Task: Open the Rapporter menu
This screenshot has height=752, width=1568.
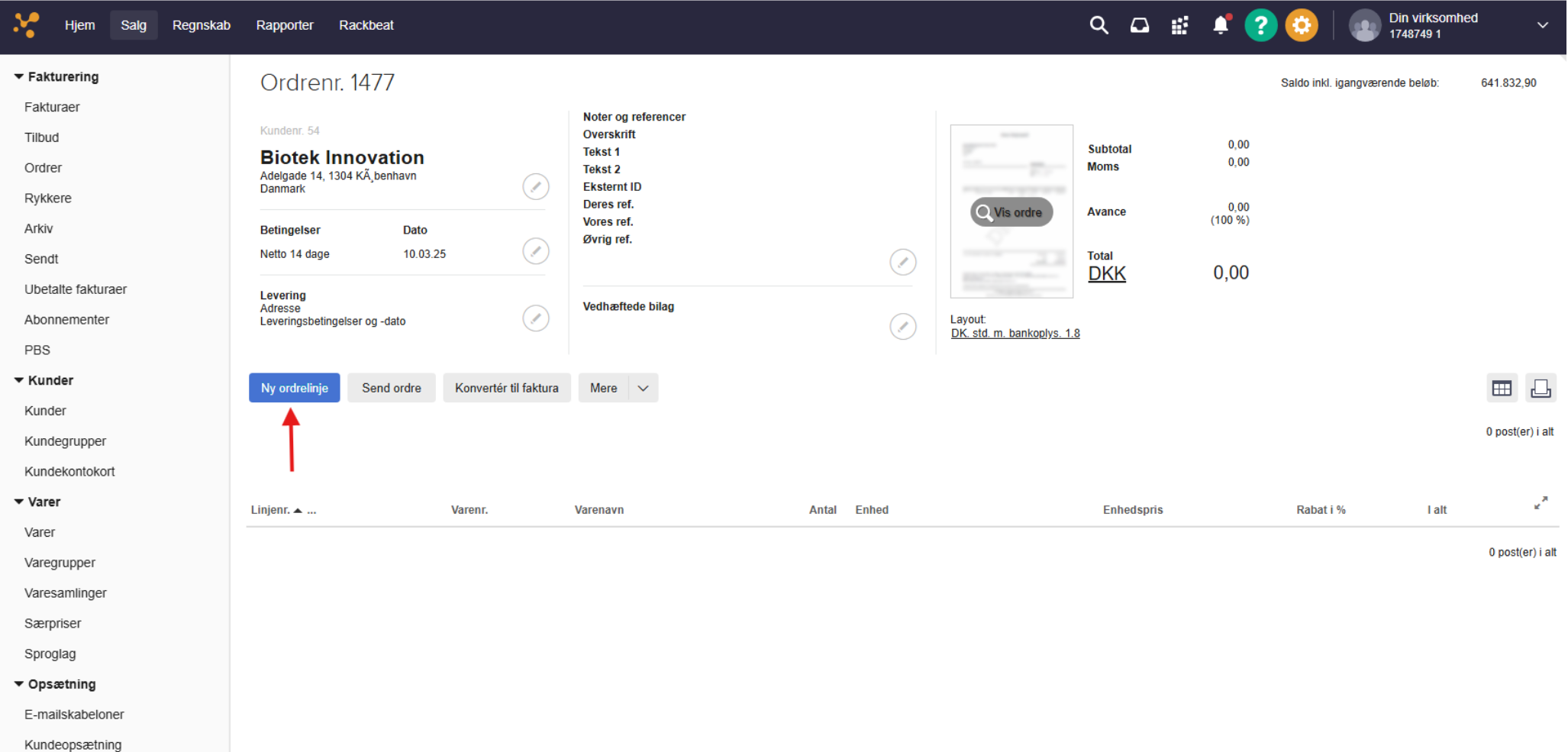Action: [x=285, y=25]
